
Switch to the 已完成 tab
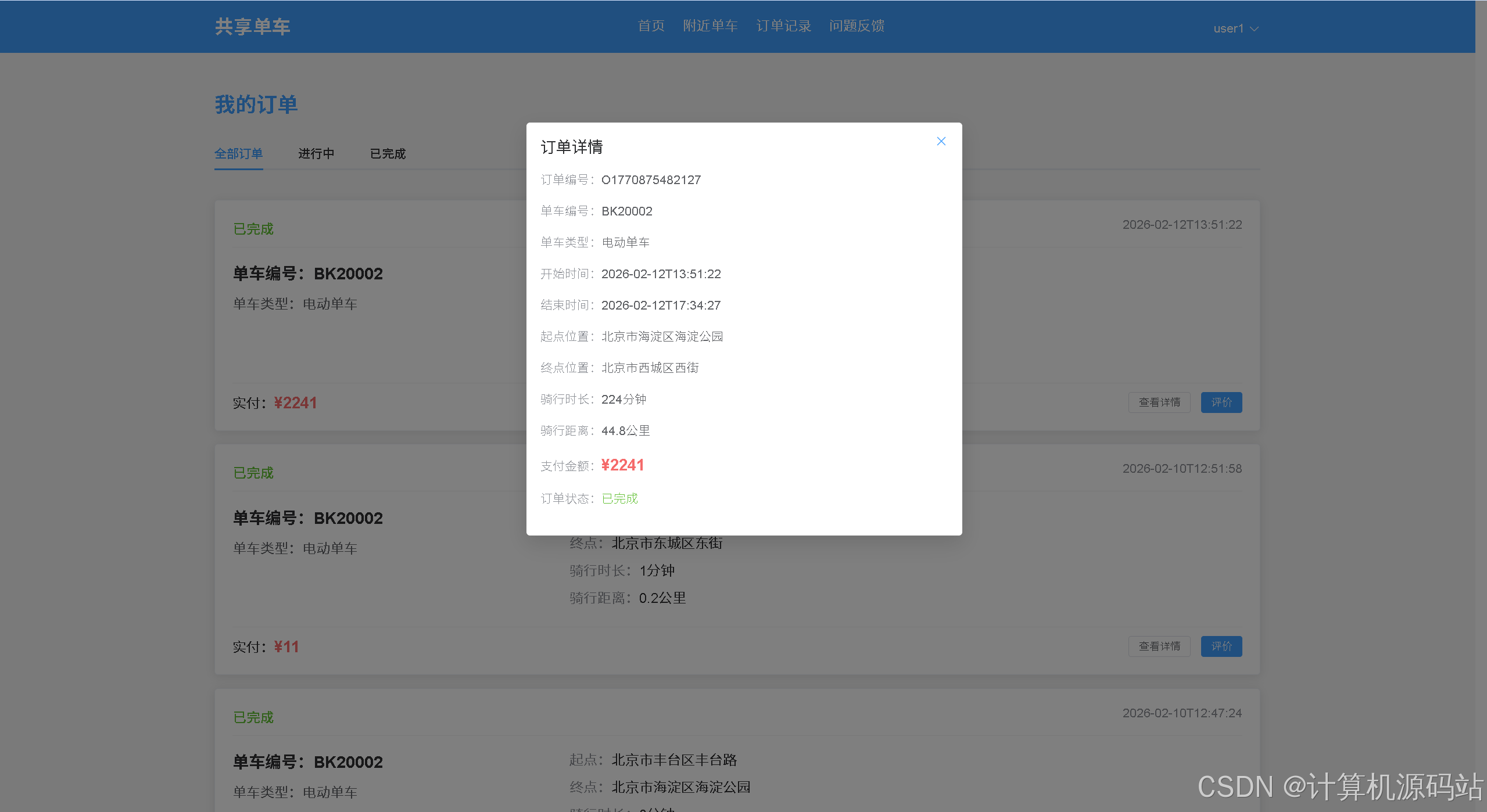(x=388, y=154)
